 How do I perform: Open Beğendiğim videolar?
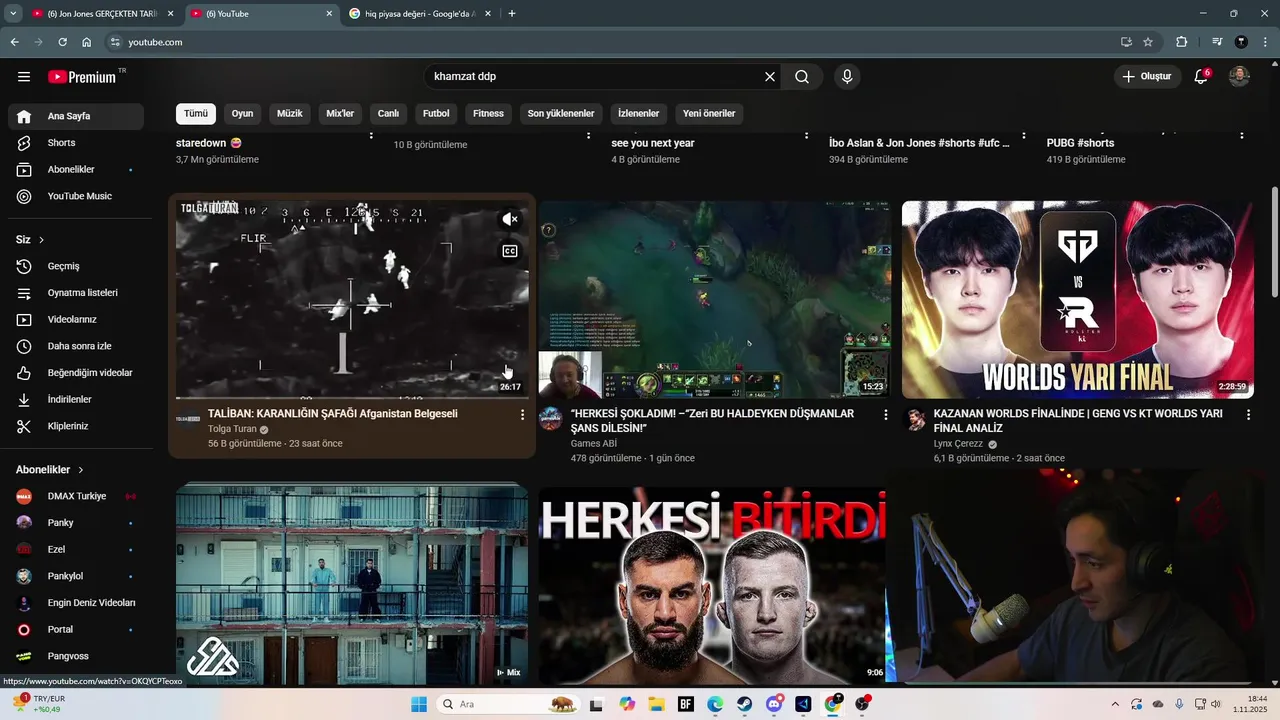[76, 373]
